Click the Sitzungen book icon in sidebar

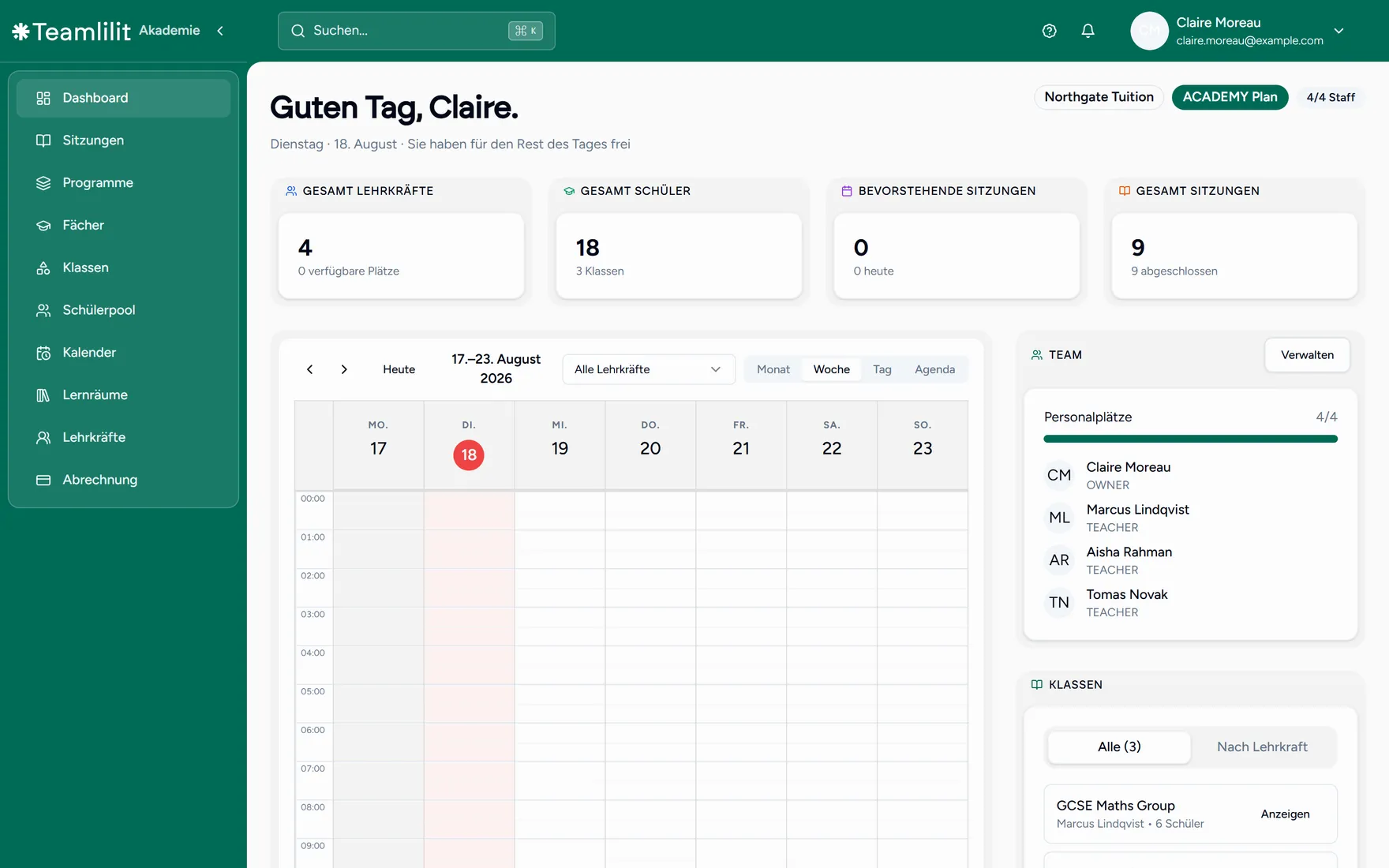coord(43,140)
